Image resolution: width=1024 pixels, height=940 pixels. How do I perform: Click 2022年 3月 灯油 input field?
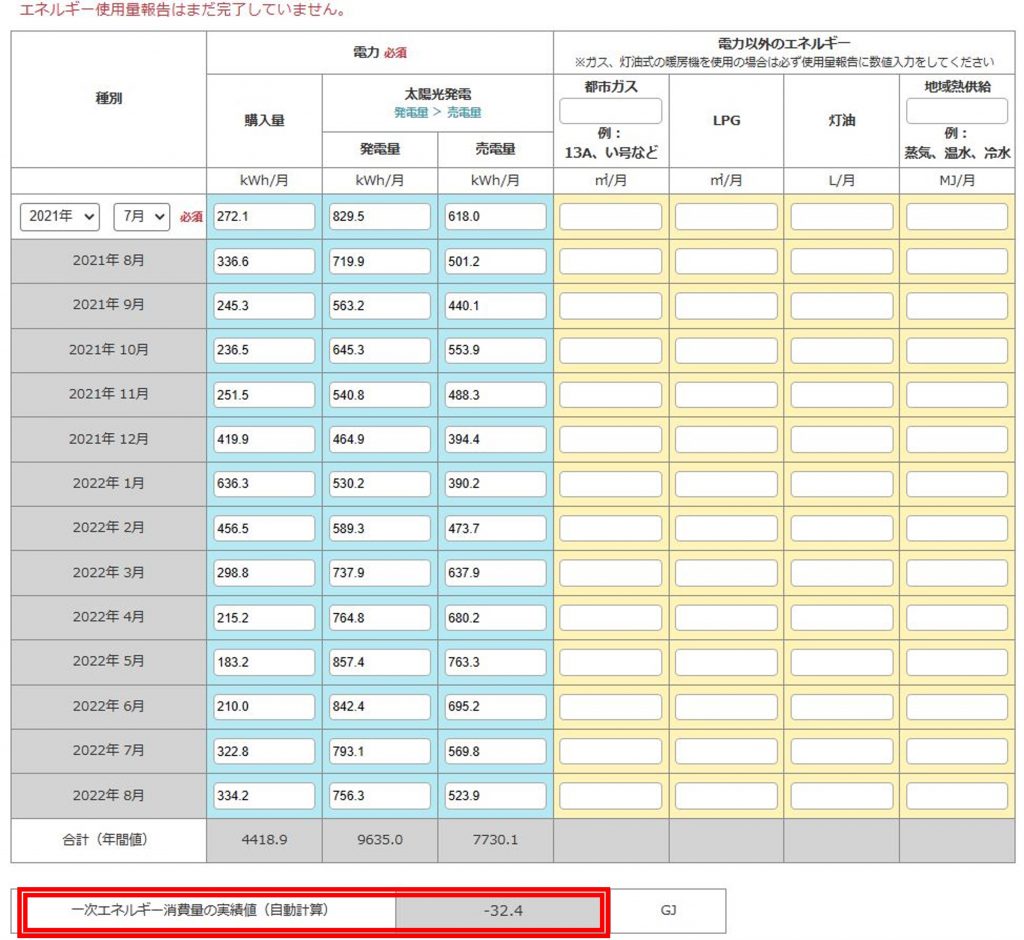click(841, 573)
